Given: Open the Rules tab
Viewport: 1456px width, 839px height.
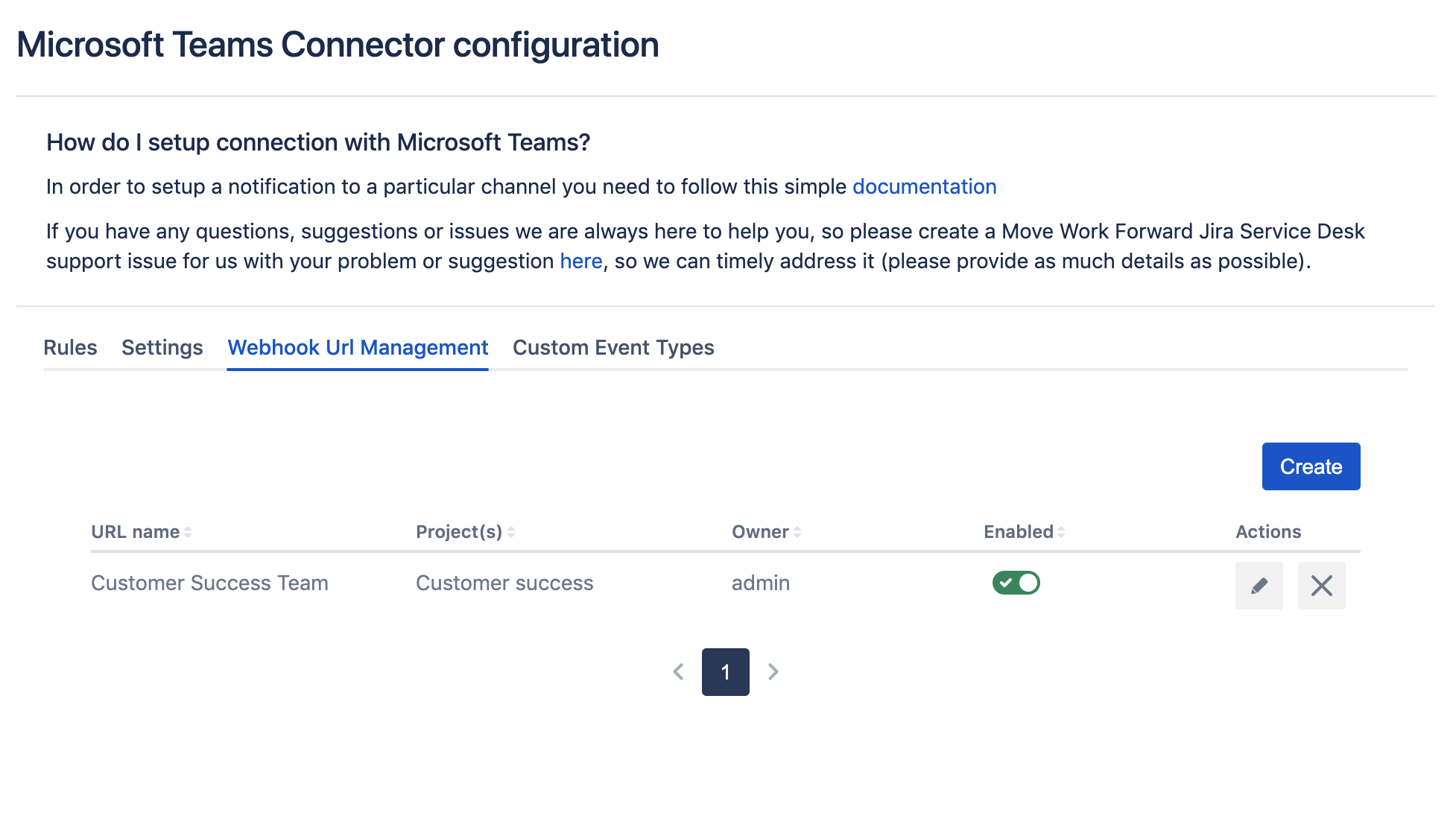Looking at the screenshot, I should pyautogui.click(x=70, y=348).
